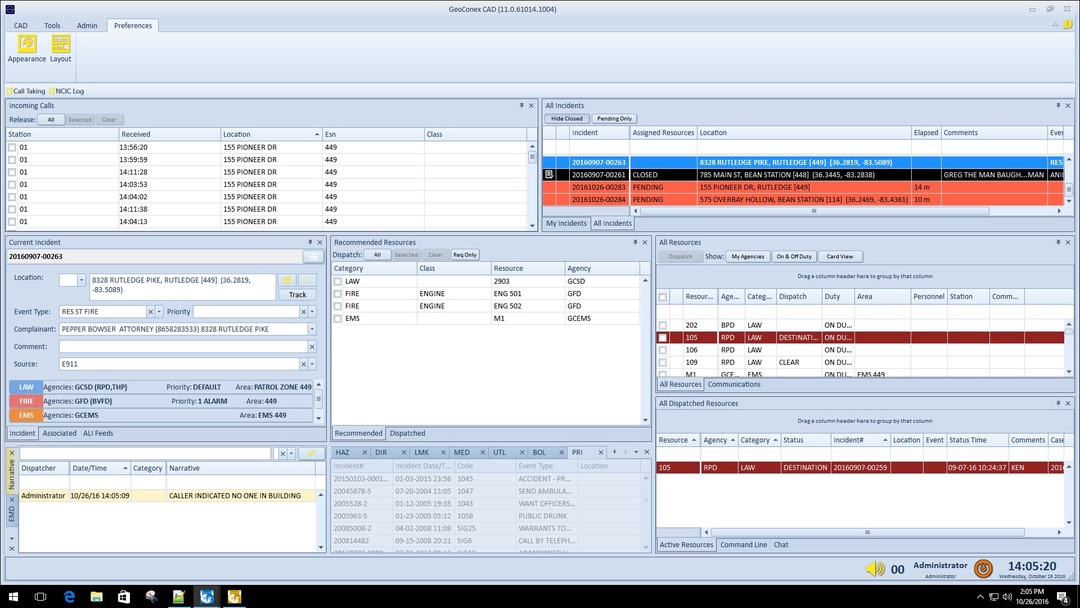Pin the Incoming Calls panel
Screen dimensions: 1080x608
click(x=521, y=105)
